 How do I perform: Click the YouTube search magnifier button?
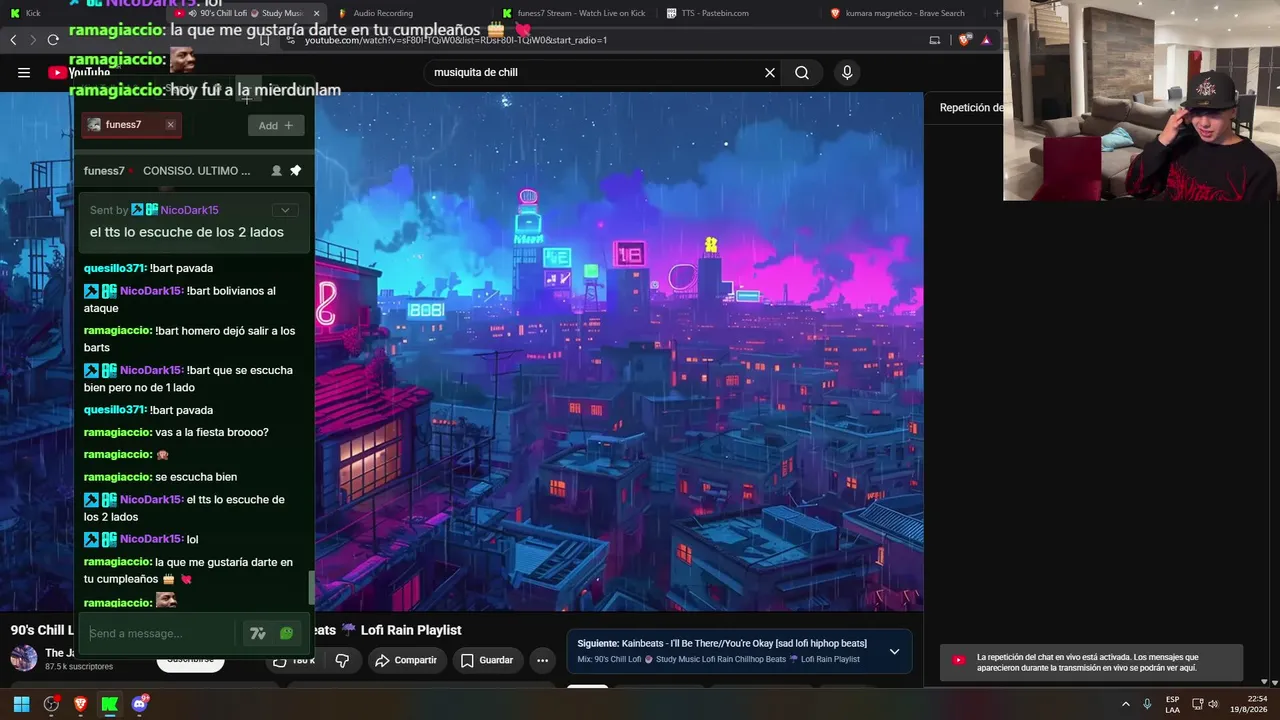point(802,72)
